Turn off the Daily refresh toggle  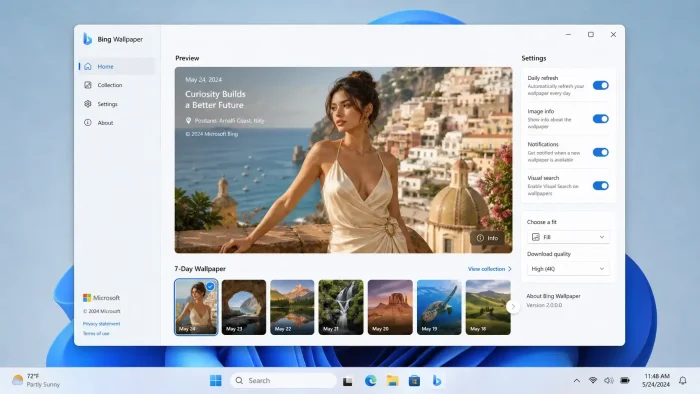click(x=600, y=85)
